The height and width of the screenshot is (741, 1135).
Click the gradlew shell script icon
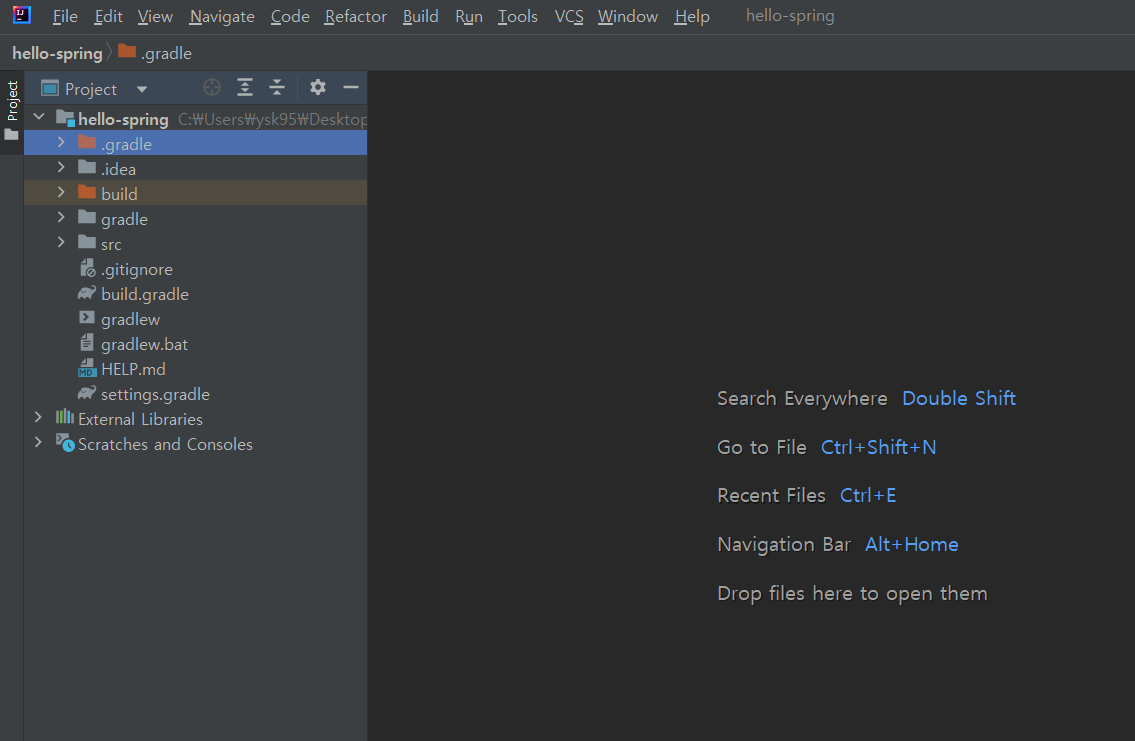coord(87,318)
